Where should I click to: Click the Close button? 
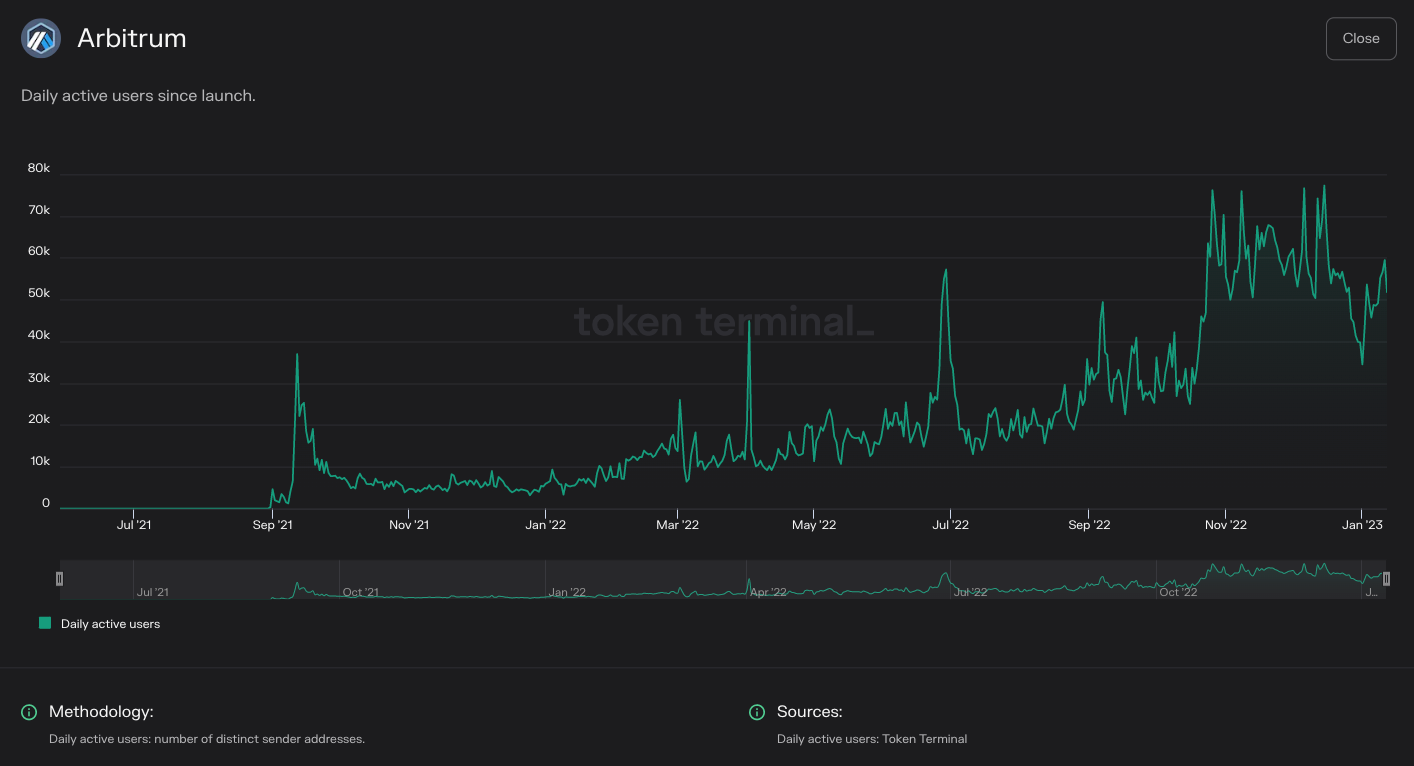click(1360, 38)
